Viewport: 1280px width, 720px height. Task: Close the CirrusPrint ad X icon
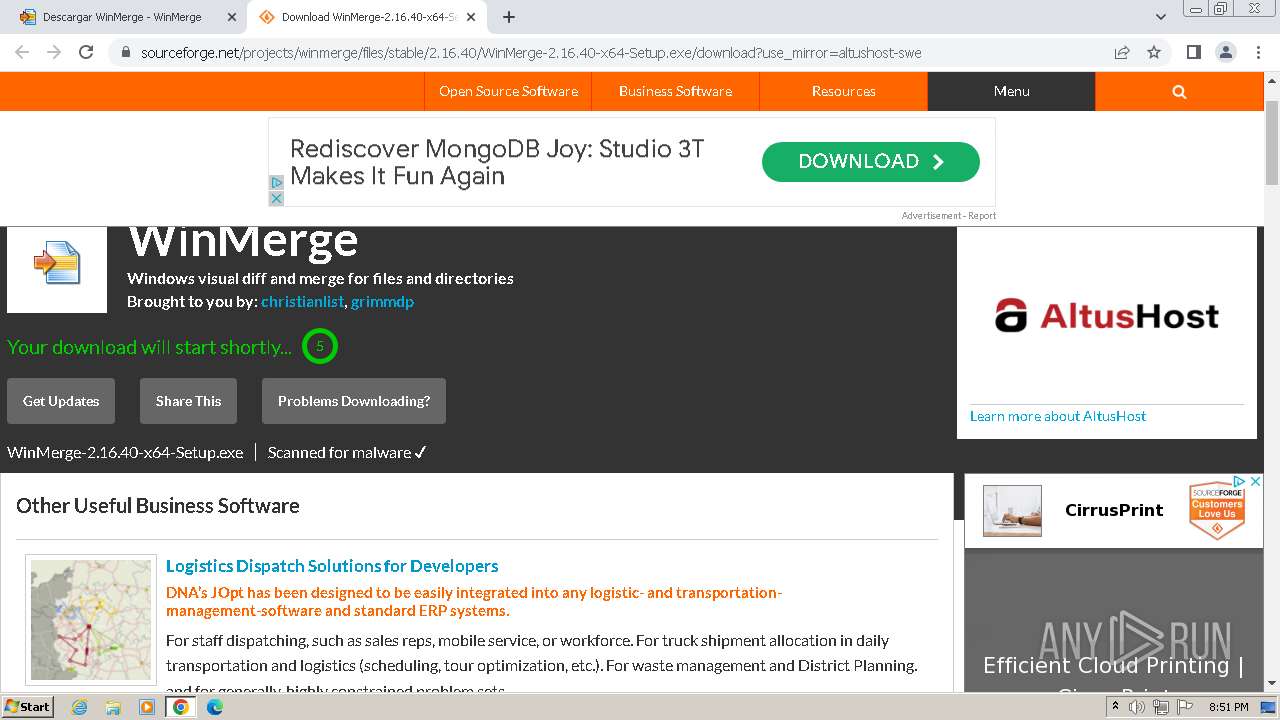click(x=1255, y=482)
